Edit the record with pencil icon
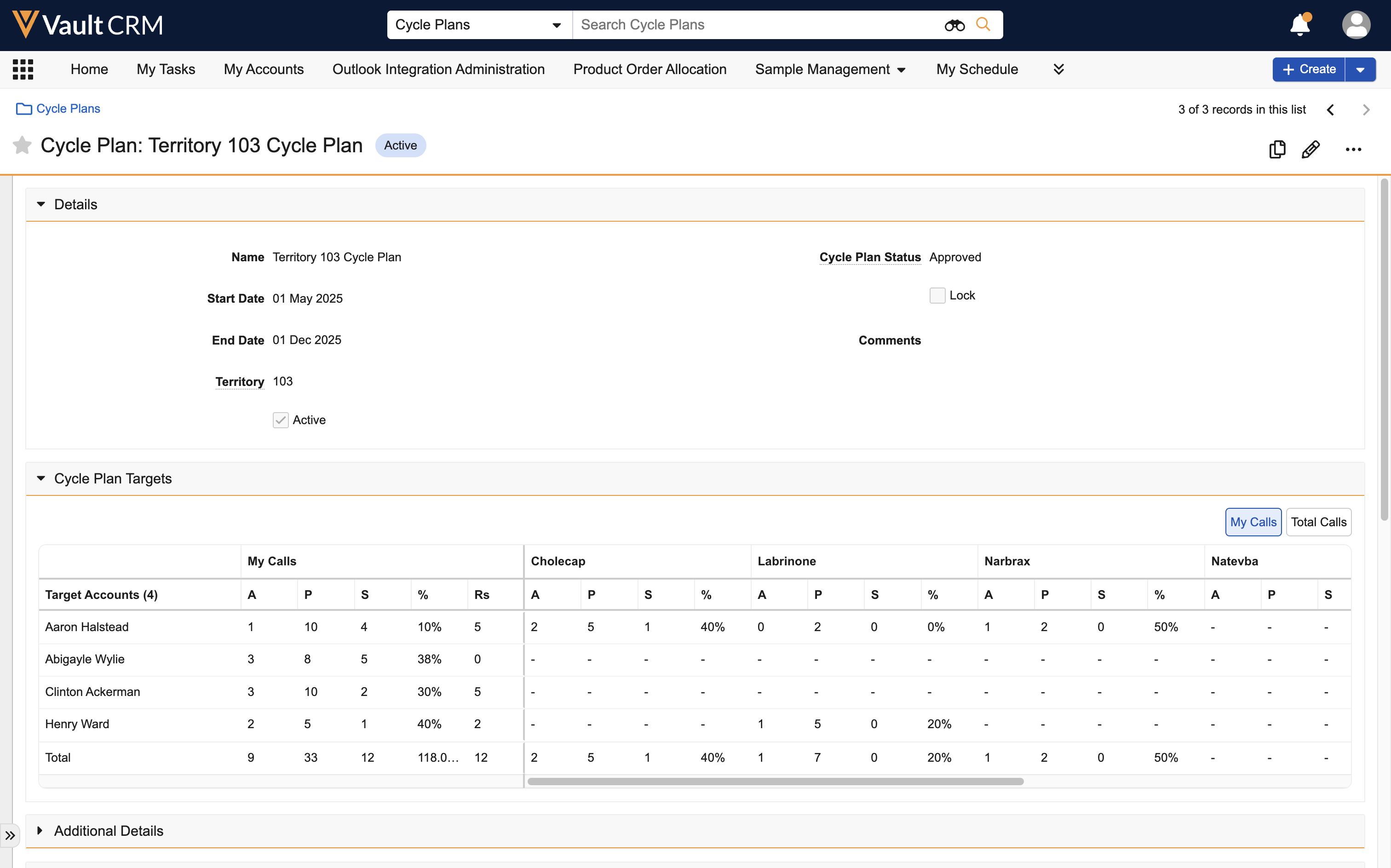Image resolution: width=1391 pixels, height=868 pixels. click(1311, 149)
